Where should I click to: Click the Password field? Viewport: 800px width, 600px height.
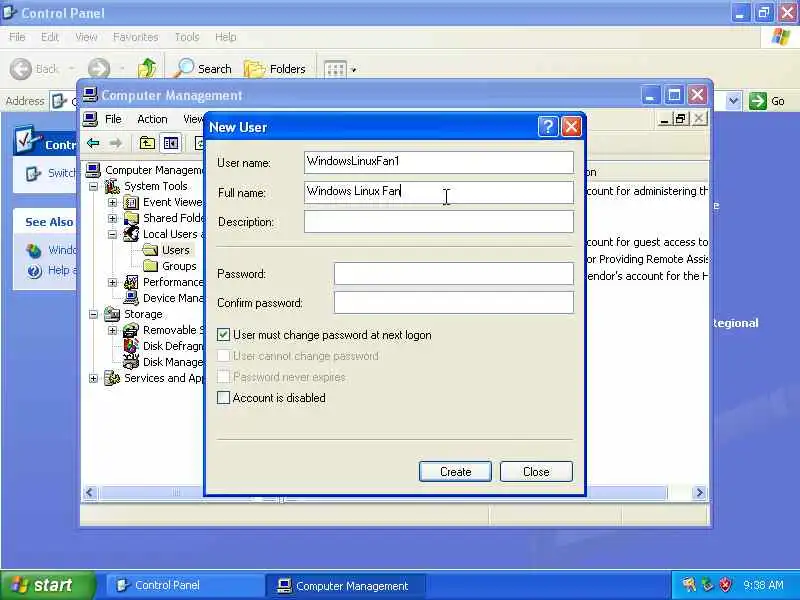click(454, 273)
